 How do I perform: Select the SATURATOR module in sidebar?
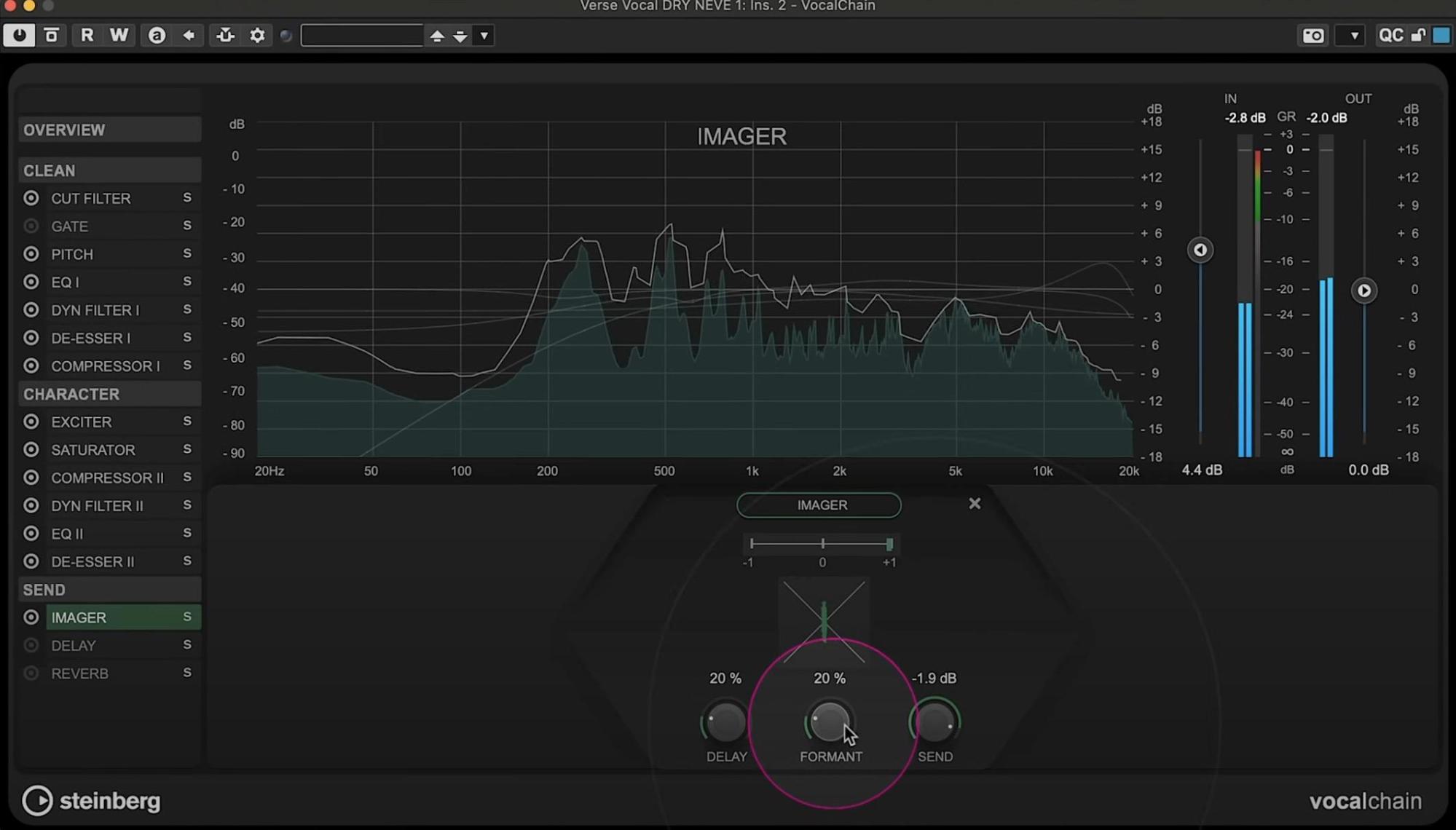coord(93,450)
